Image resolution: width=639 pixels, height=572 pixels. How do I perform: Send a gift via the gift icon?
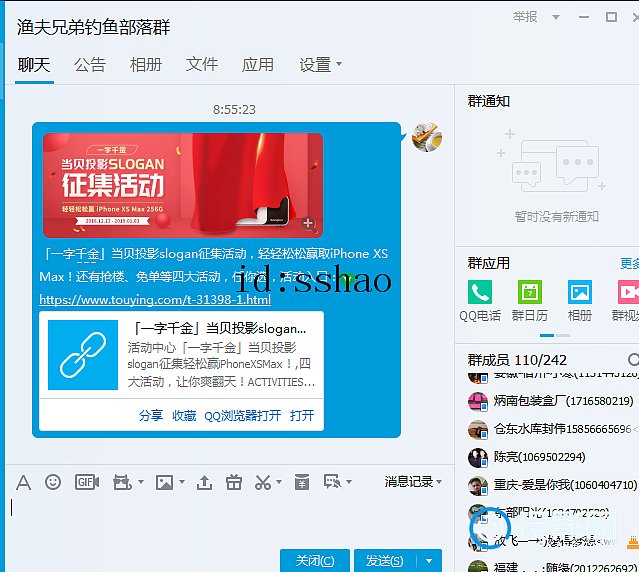point(234,482)
